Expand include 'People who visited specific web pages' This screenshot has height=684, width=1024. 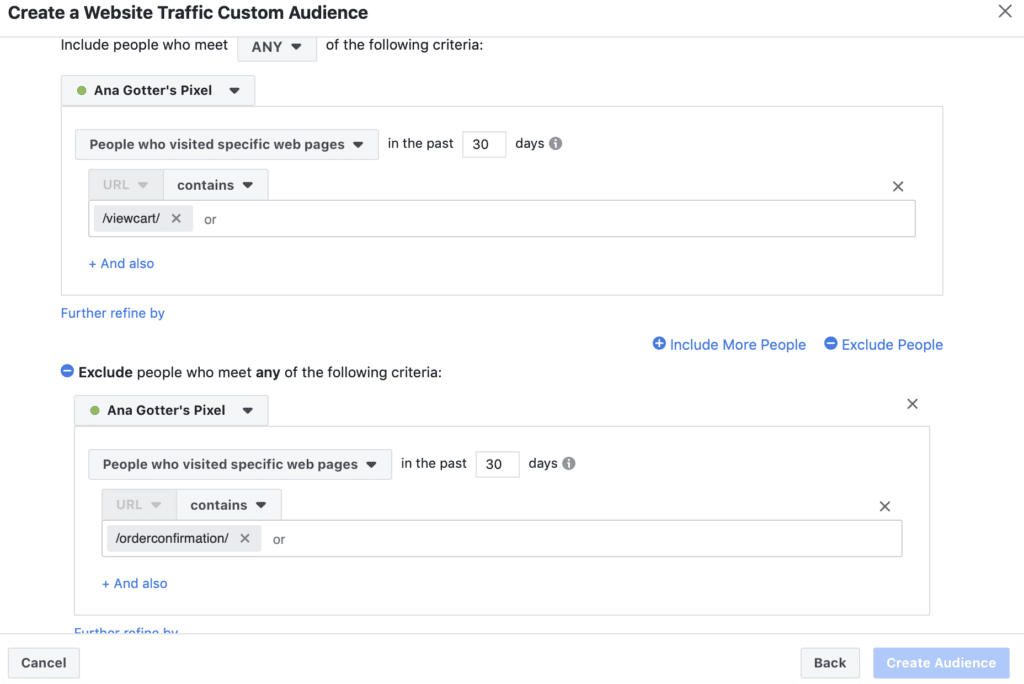coord(226,144)
